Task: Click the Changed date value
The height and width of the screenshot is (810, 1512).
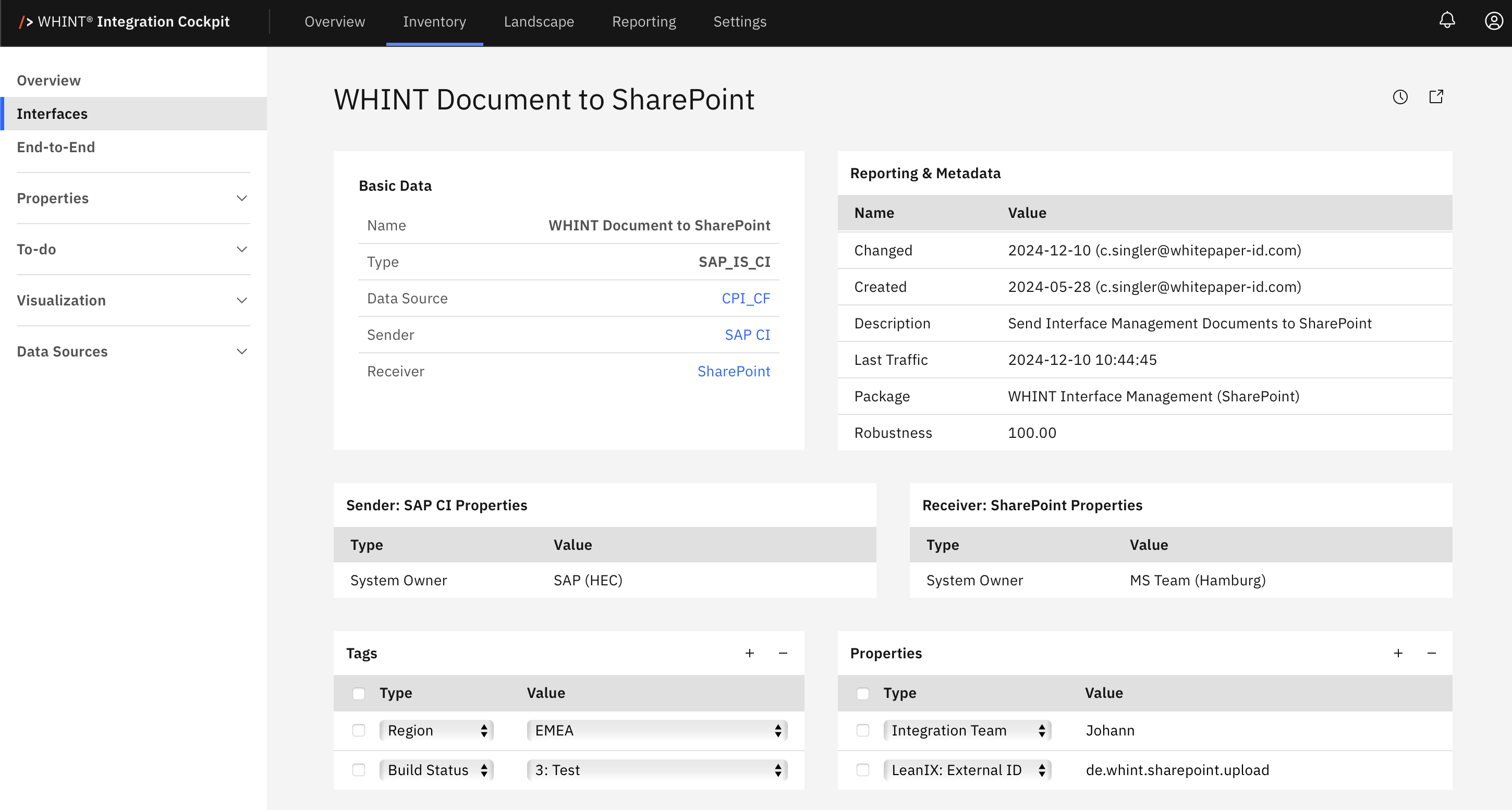Action: (x=1154, y=251)
